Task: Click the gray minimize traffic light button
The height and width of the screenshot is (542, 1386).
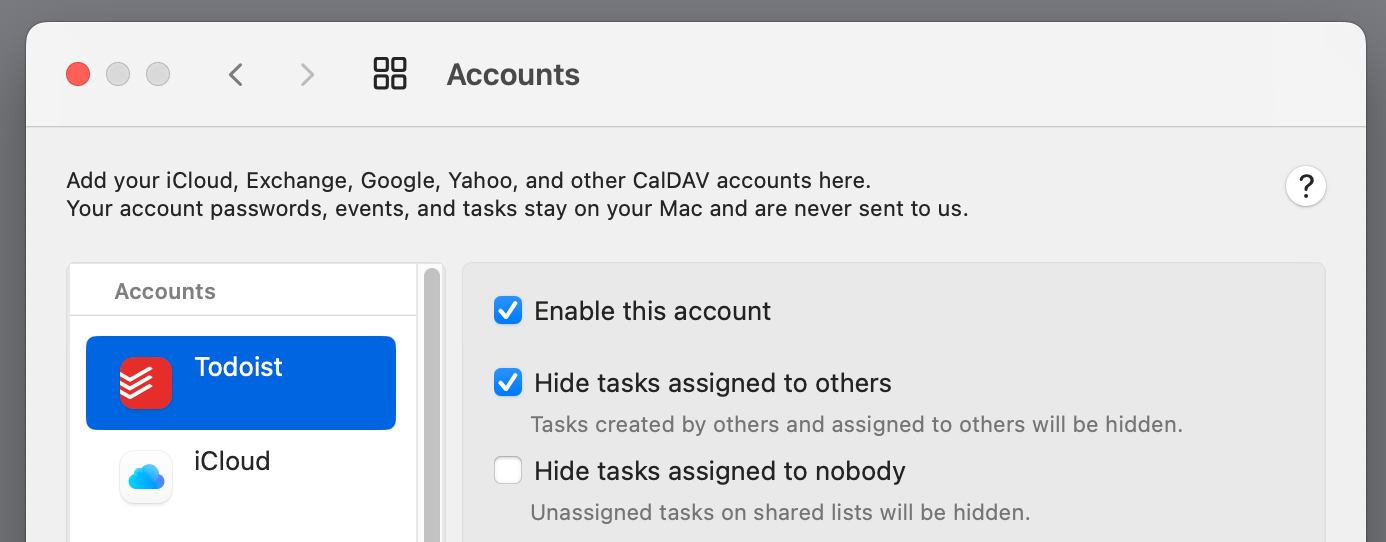Action: [118, 74]
